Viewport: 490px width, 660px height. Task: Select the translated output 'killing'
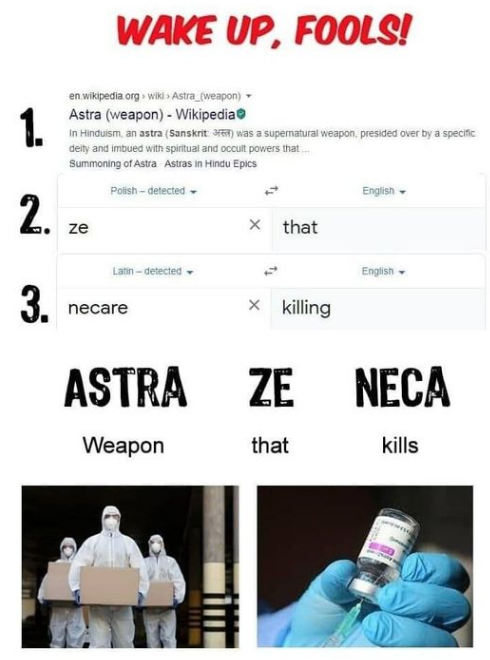click(x=306, y=308)
